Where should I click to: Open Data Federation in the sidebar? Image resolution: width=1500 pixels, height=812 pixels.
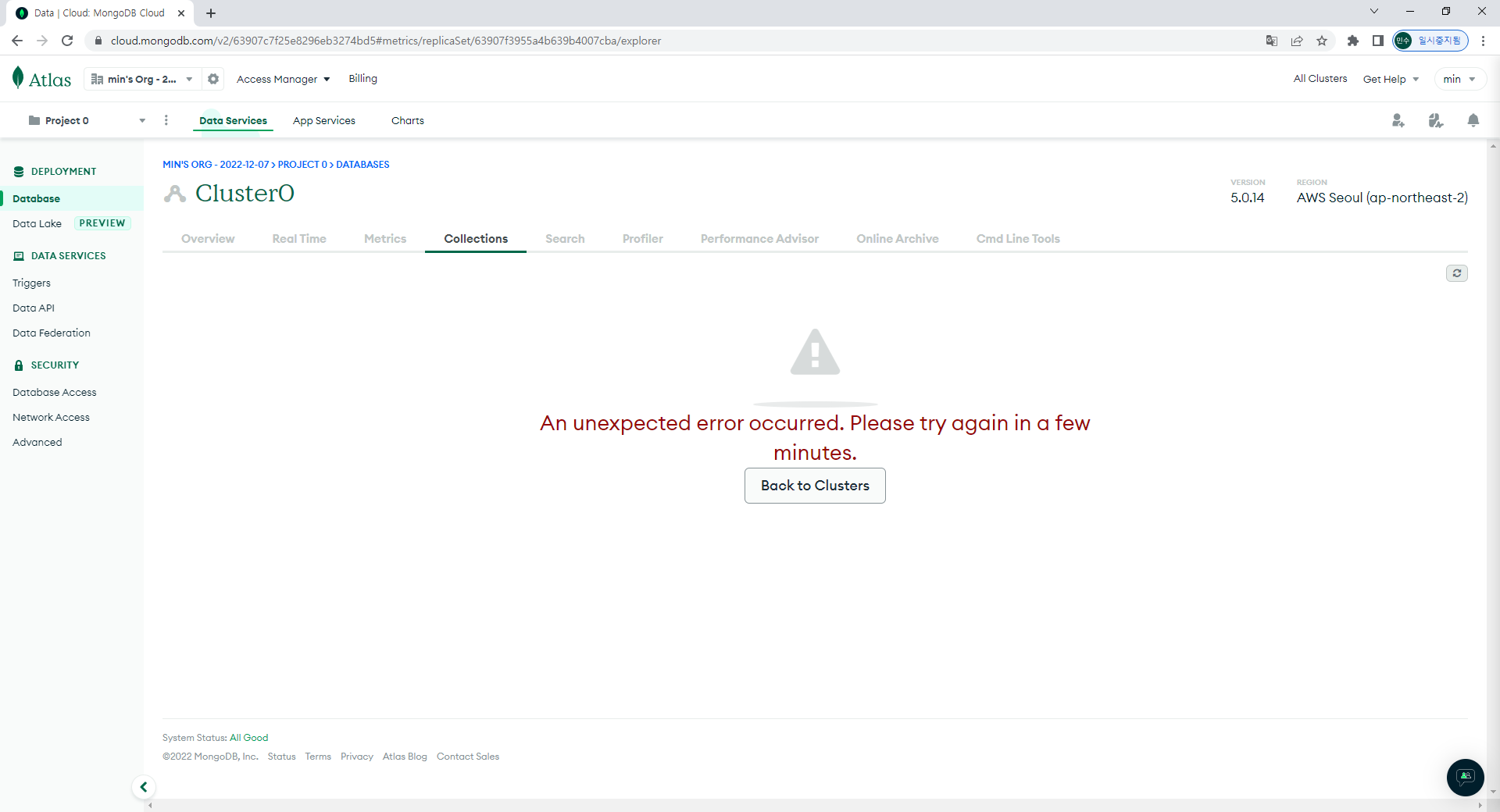point(52,333)
